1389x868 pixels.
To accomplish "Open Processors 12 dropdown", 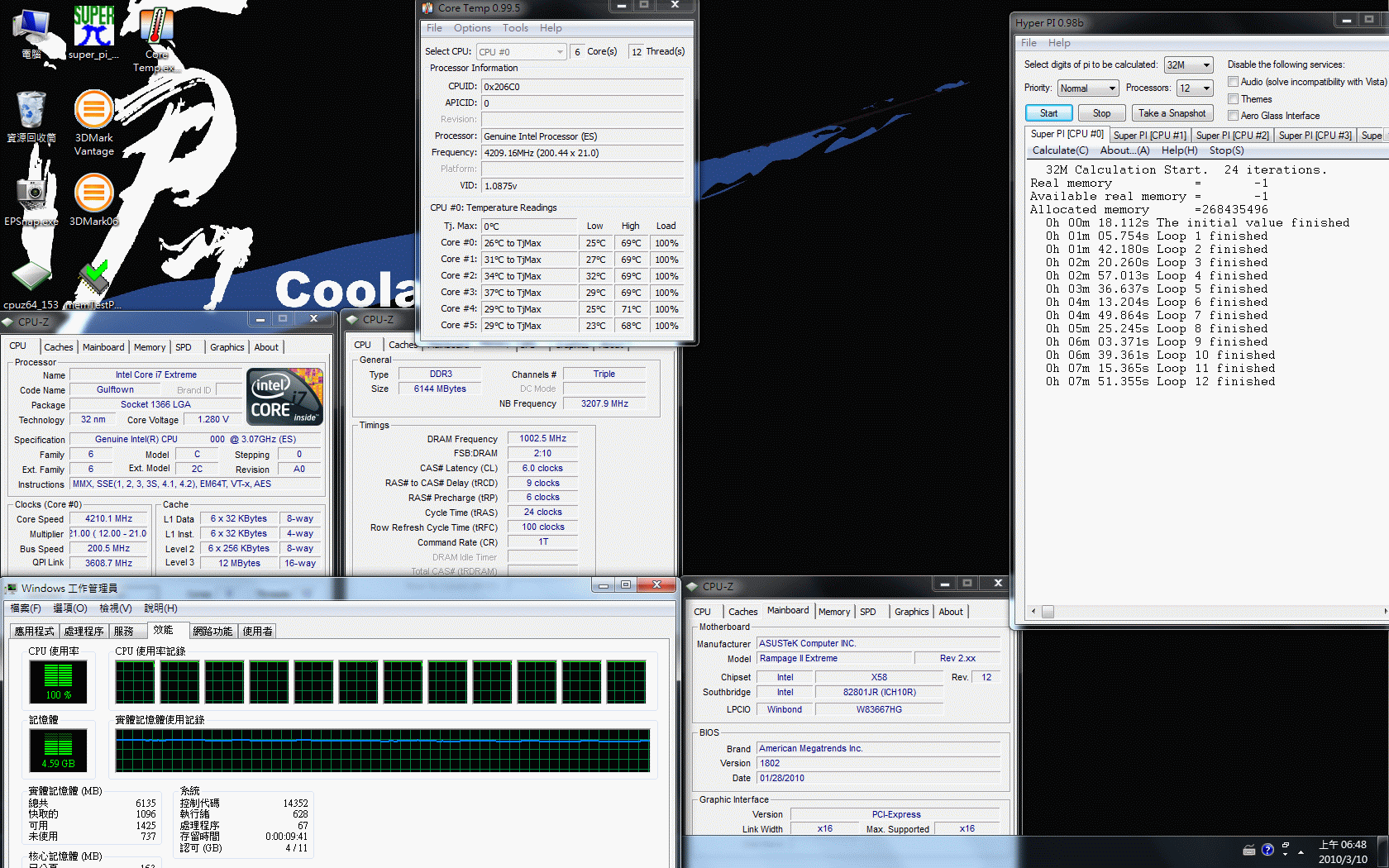I will click(x=1196, y=88).
